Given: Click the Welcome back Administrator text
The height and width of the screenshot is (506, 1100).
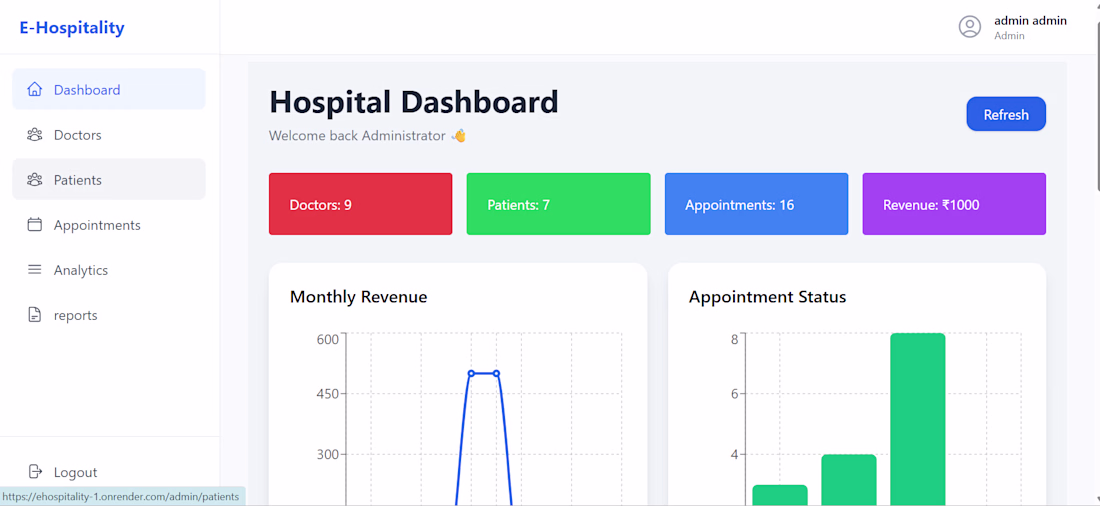Looking at the screenshot, I should pos(367,135).
